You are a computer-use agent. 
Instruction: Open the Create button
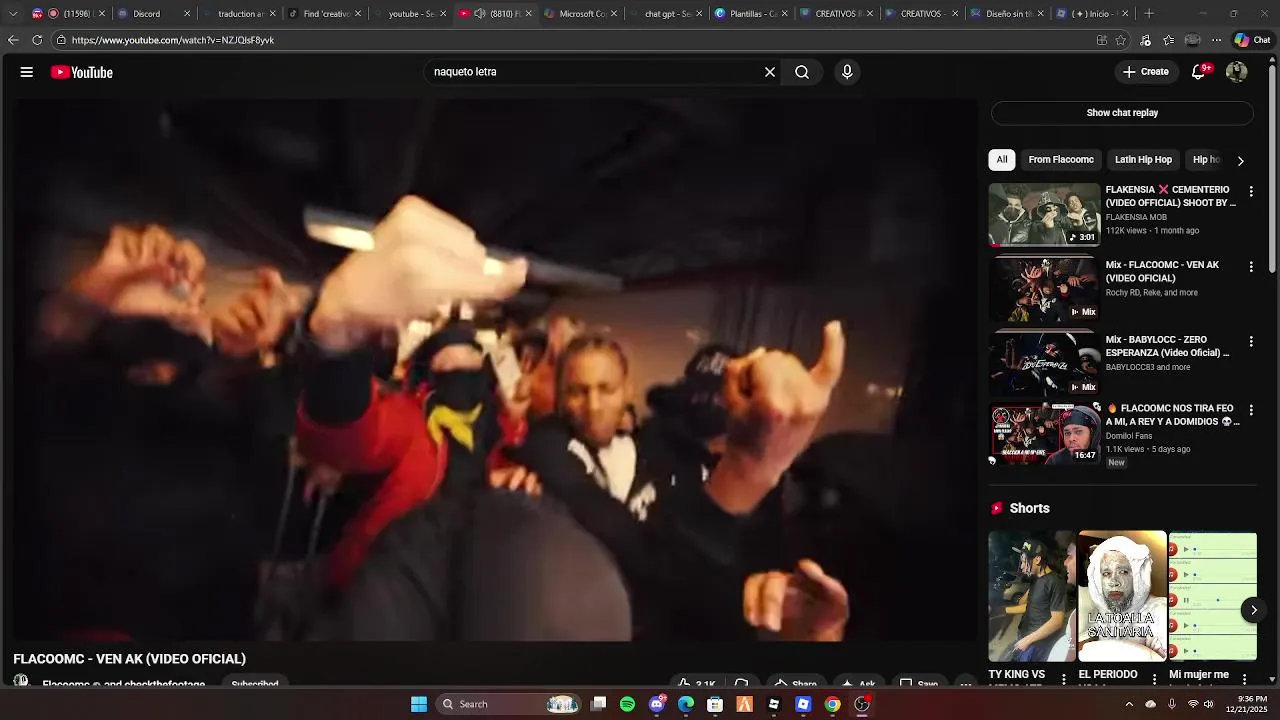[x=1145, y=72]
